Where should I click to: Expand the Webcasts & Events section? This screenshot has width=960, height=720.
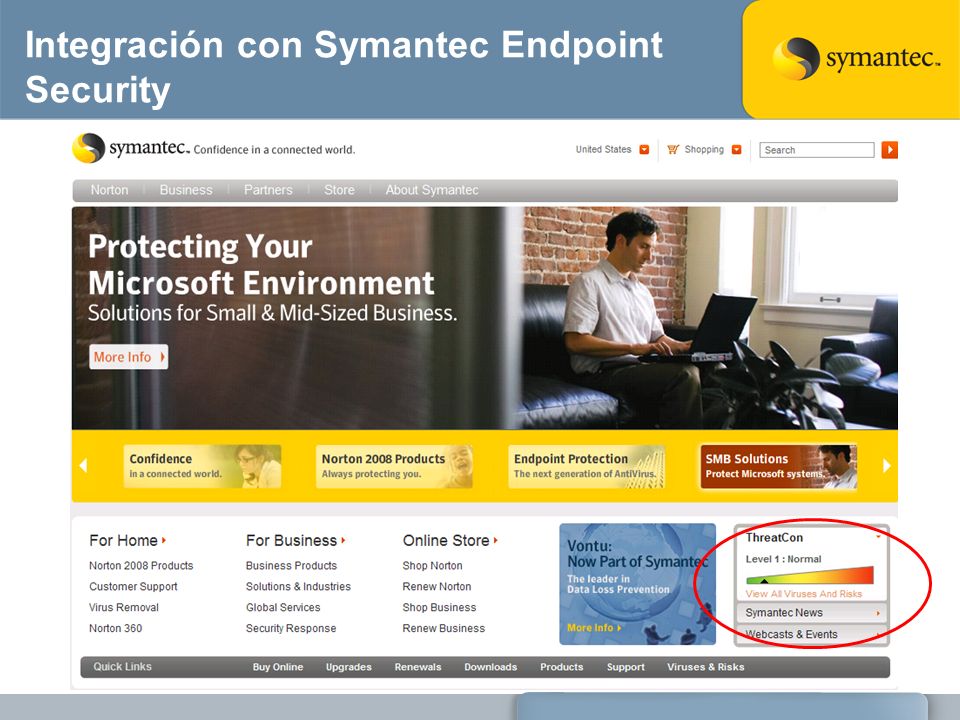click(812, 634)
